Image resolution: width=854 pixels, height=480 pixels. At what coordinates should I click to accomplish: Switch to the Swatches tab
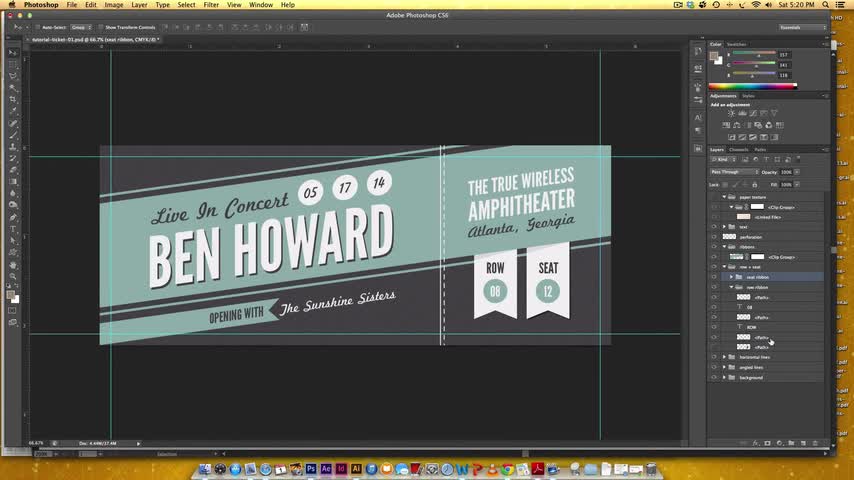(736, 44)
